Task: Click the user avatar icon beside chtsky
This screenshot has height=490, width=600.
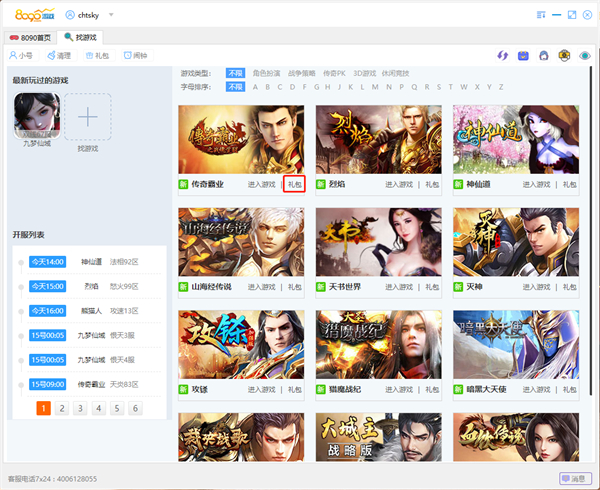Action: click(x=70, y=15)
